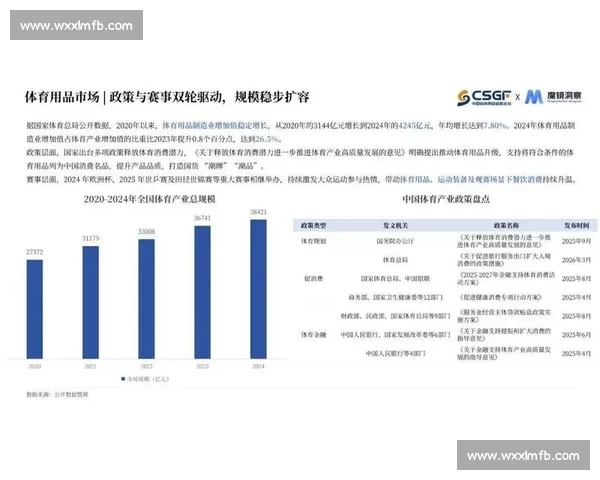Click the 2025年6月 date cell

(x=576, y=335)
